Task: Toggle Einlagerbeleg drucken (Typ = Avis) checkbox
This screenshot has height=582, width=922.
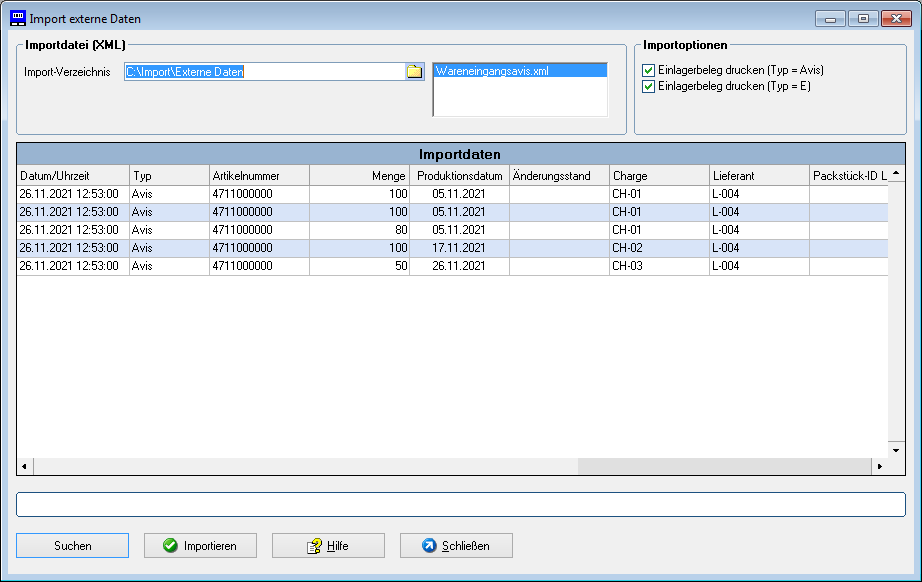Action: [648, 71]
